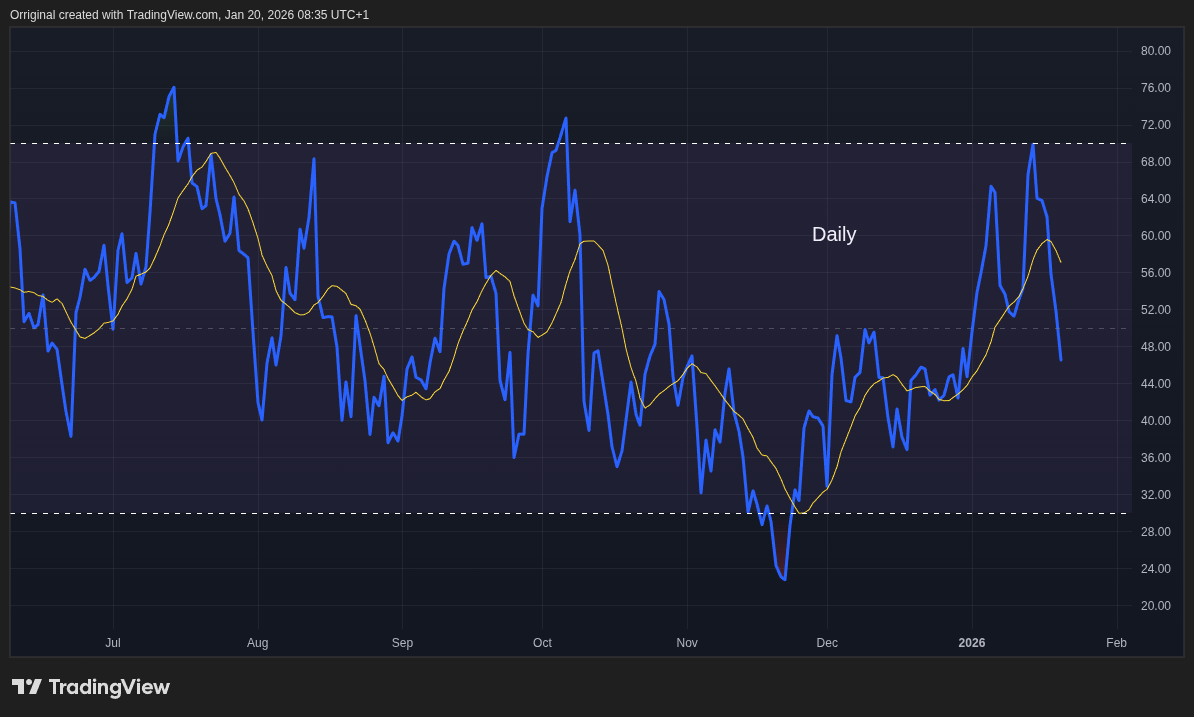This screenshot has width=1194, height=717.
Task: Click the Oct time axis label
Action: click(542, 643)
